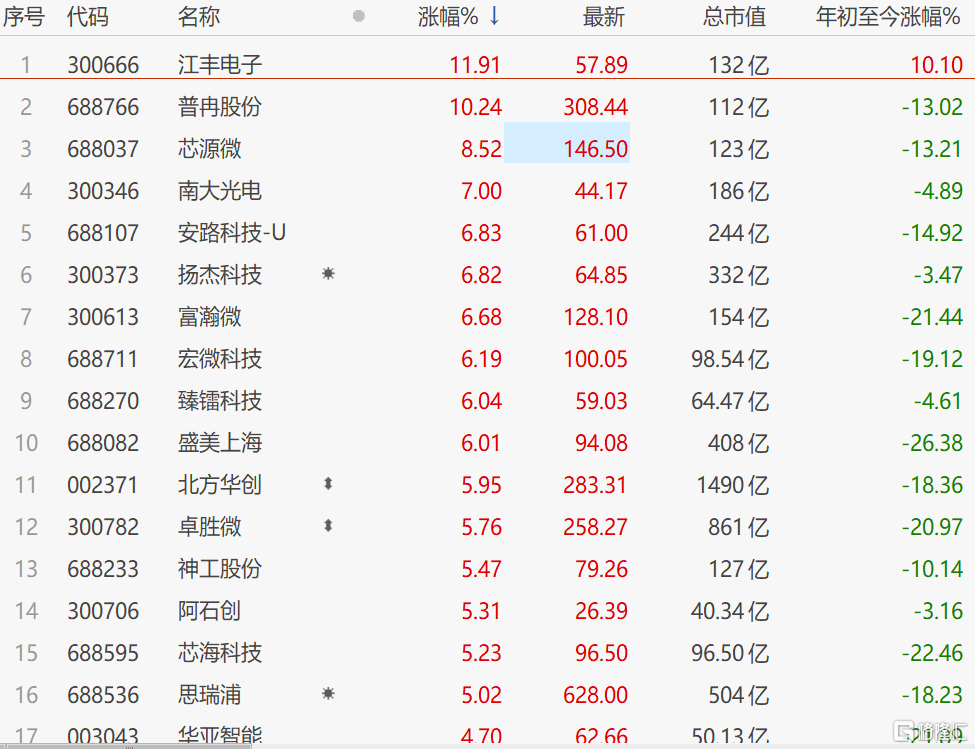Click the highlighted latest price 146.50
975x749 pixels.
(596, 149)
